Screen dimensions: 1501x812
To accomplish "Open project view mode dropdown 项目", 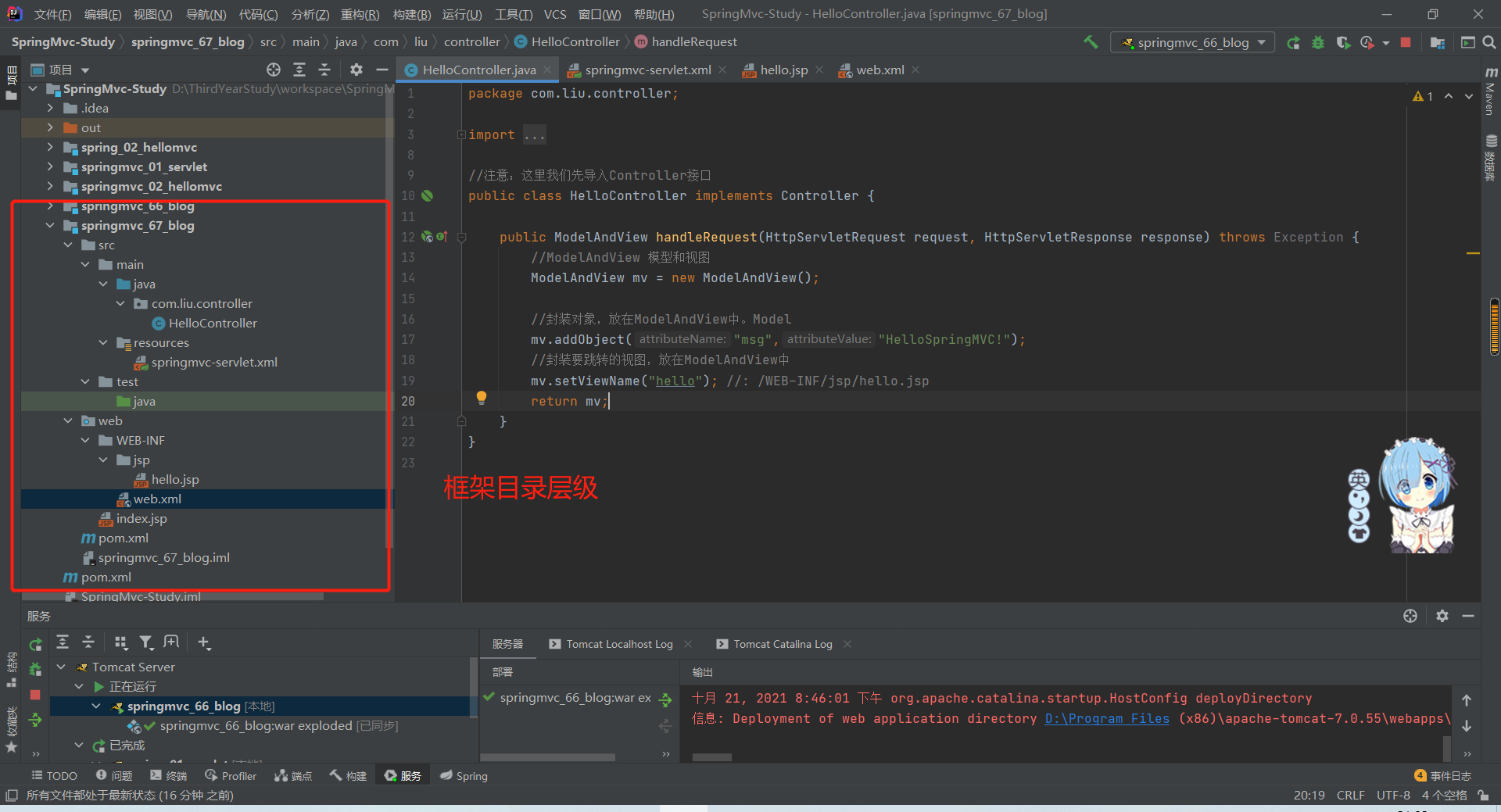I will (61, 70).
